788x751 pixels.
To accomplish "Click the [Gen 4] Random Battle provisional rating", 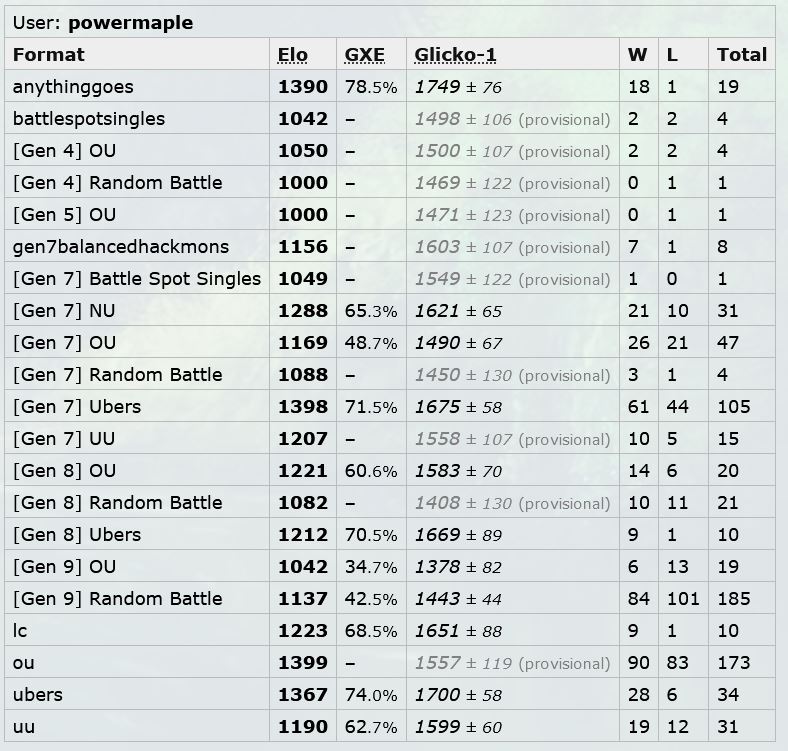I will [512, 183].
